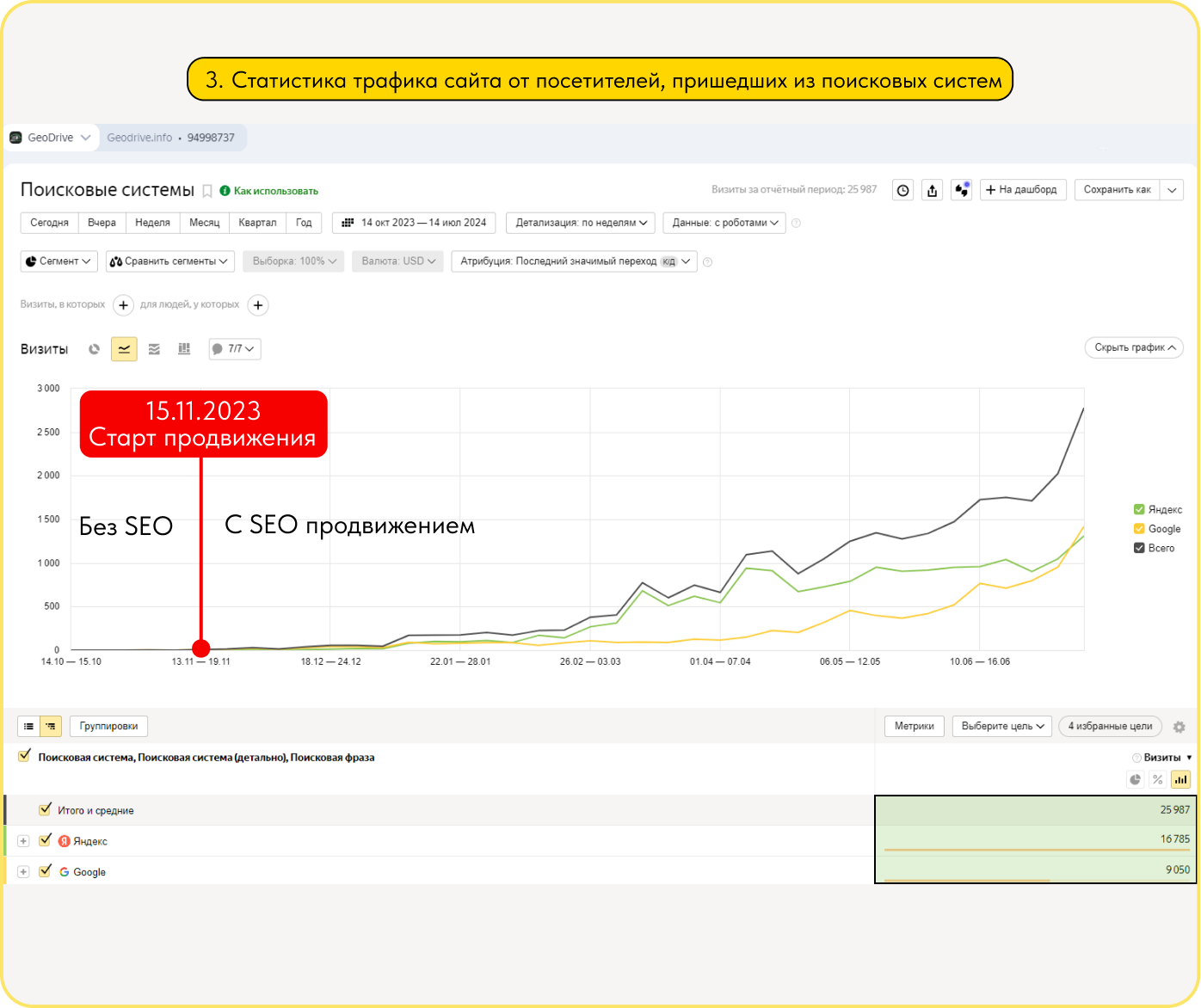This screenshot has height=1008, width=1201.
Task: Open the Сегмент dropdown
Action: pos(59,261)
